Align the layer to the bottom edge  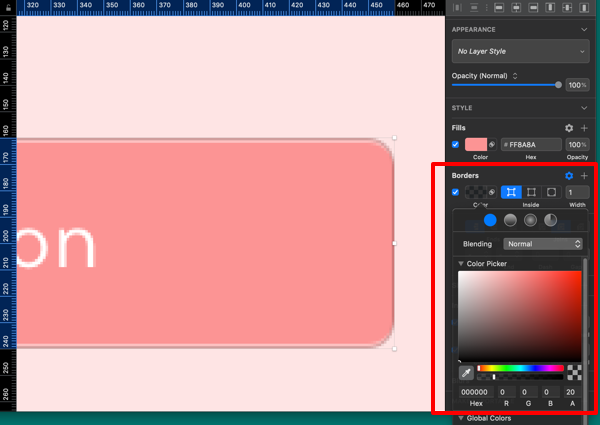point(584,8)
